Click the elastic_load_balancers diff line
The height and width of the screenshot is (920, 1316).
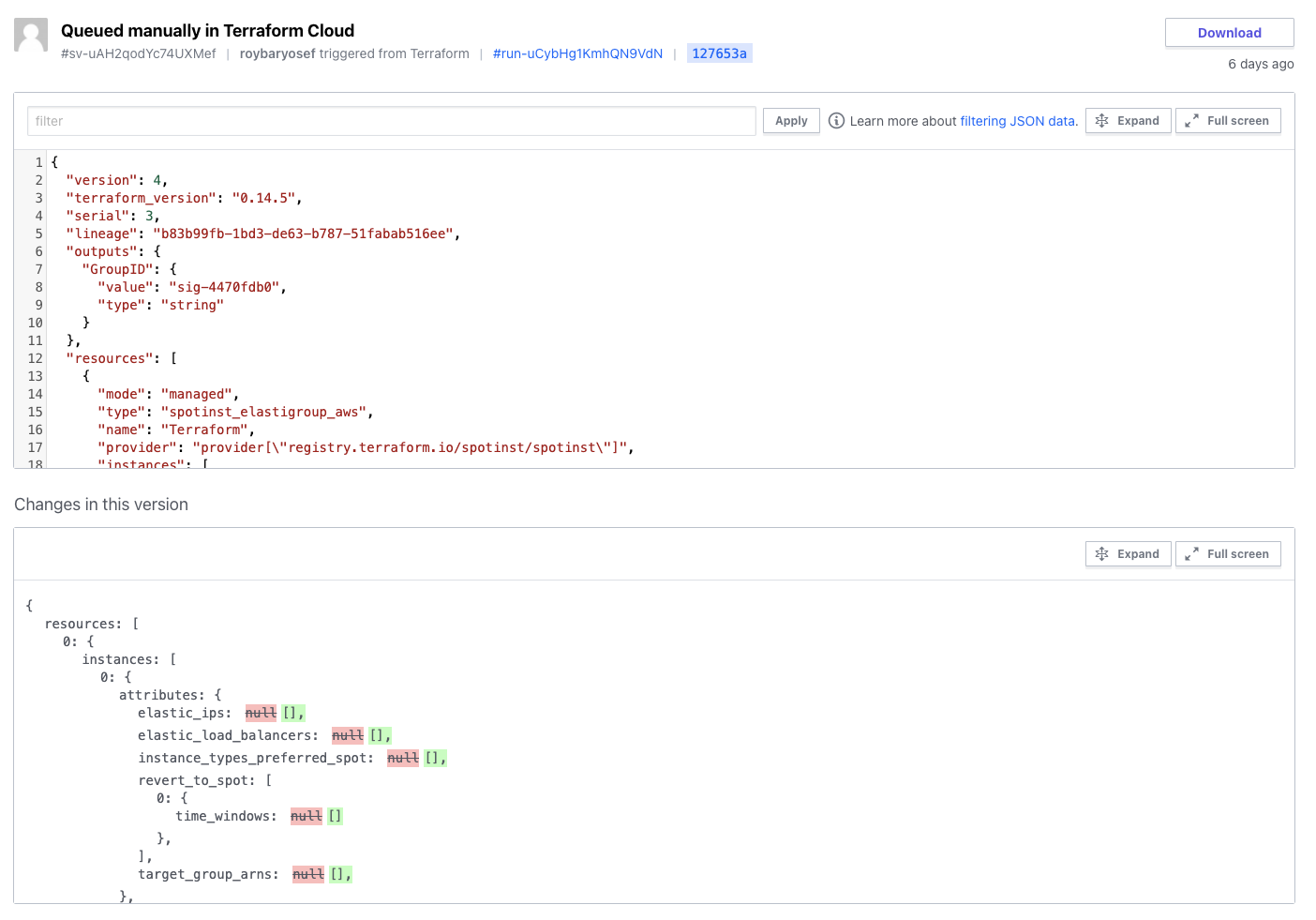(x=264, y=735)
